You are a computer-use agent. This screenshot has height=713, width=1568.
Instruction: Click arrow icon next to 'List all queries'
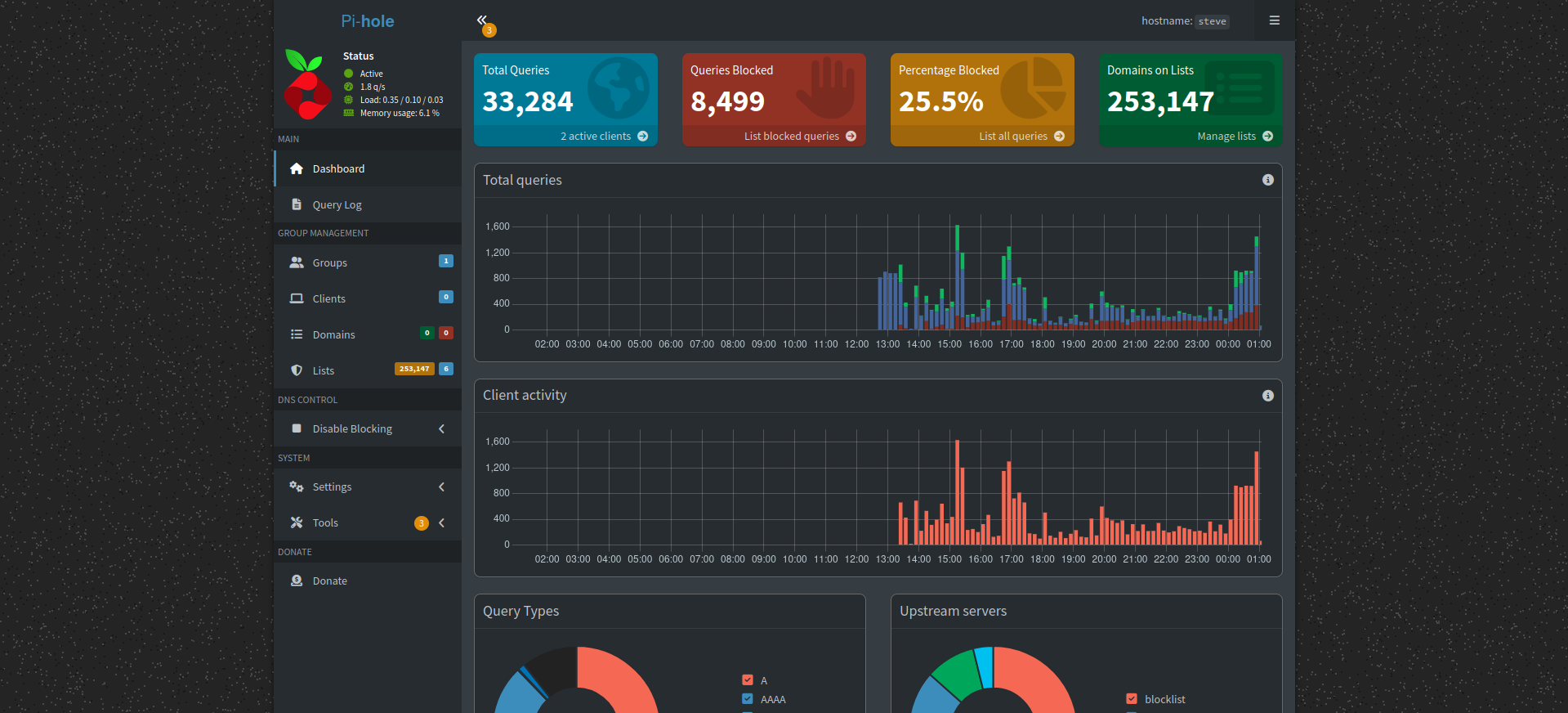(1060, 137)
